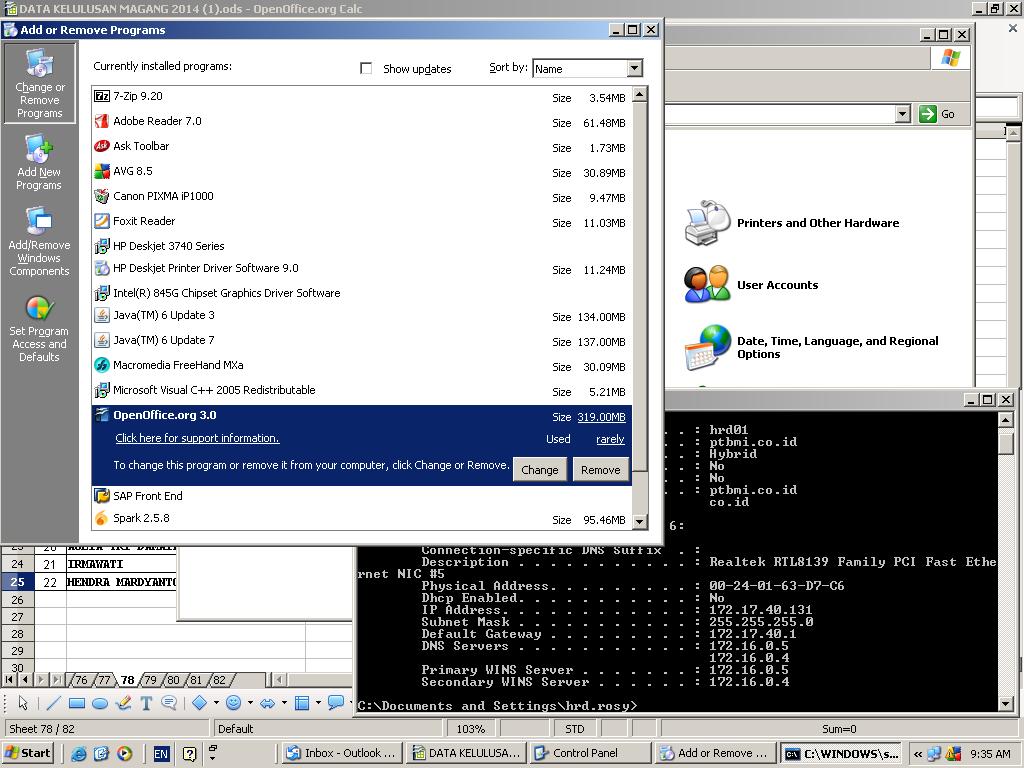
Task: Expand the Symbol Shapes smiley dropdown arrow
Action: tap(250, 703)
